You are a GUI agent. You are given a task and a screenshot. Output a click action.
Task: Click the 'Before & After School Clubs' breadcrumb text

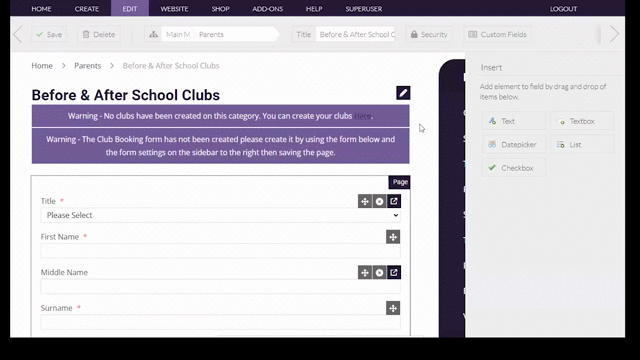pyautogui.click(x=171, y=66)
